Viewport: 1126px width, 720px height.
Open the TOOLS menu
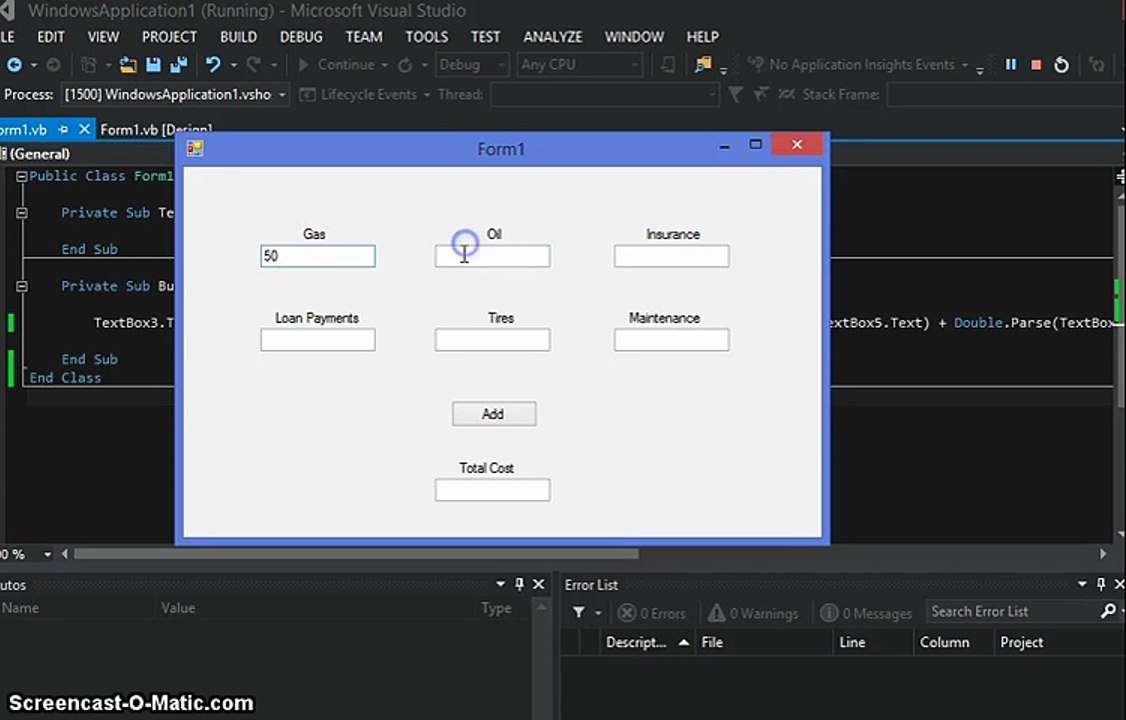[x=427, y=37]
